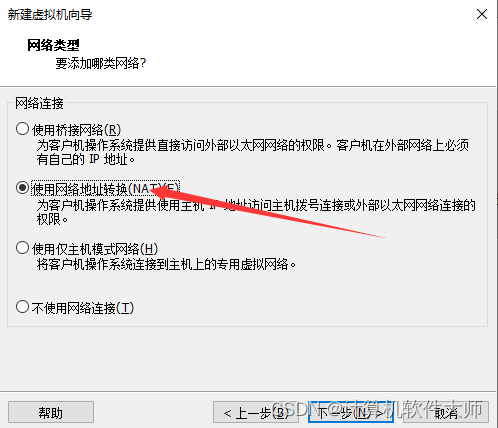Click the 使用桥接网络(R) option label text

pos(76,130)
